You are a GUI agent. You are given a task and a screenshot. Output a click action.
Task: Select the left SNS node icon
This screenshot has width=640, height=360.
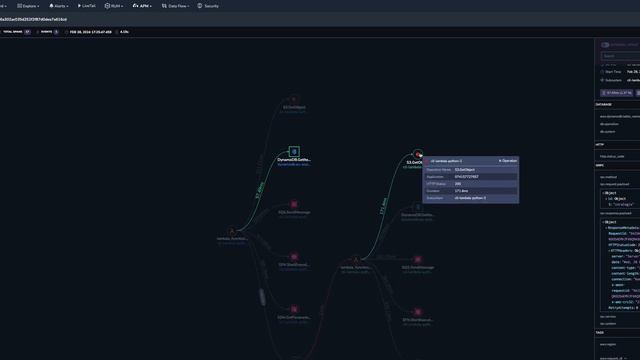click(x=294, y=257)
